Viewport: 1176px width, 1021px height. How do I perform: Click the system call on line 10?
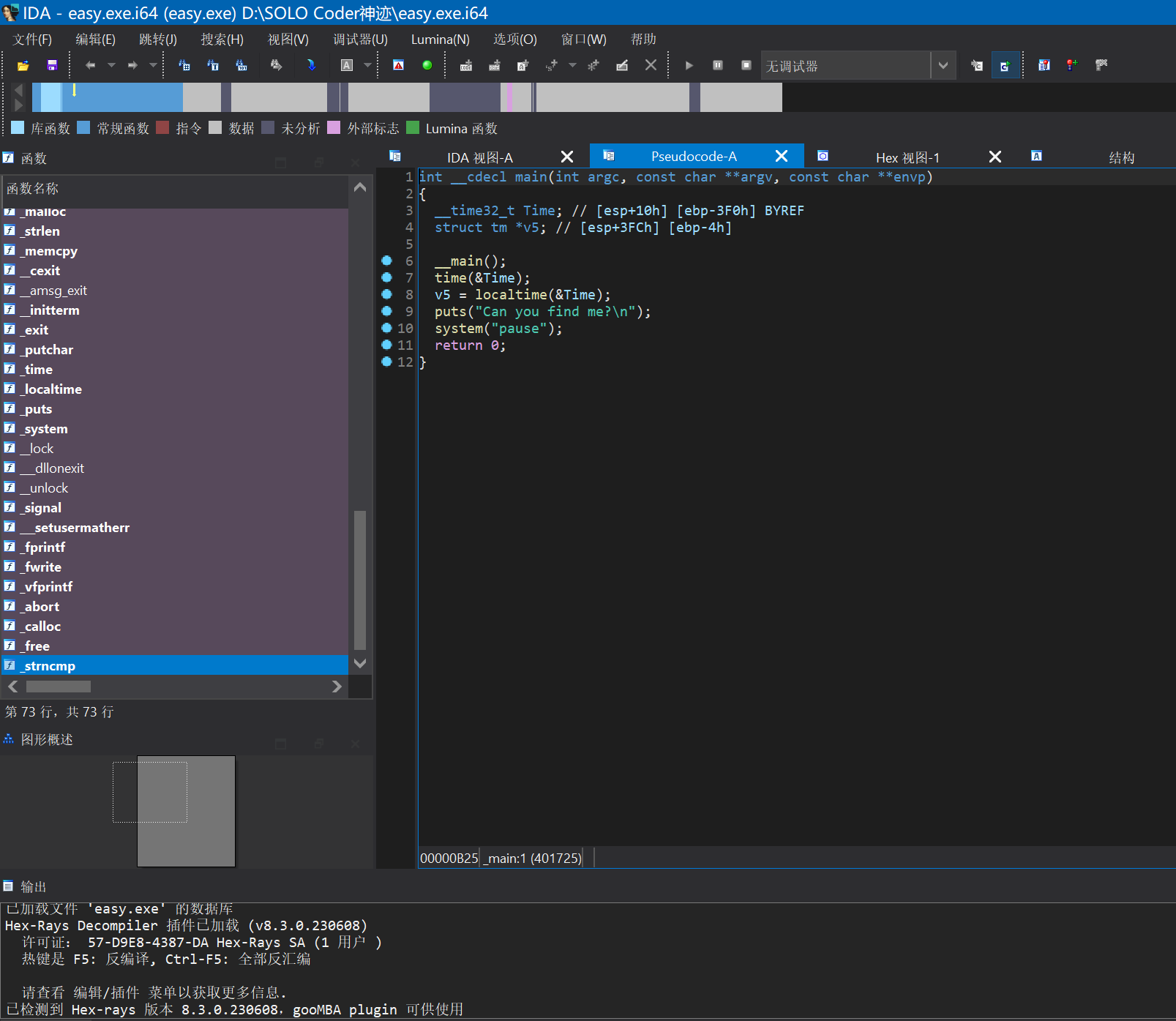tap(458, 329)
